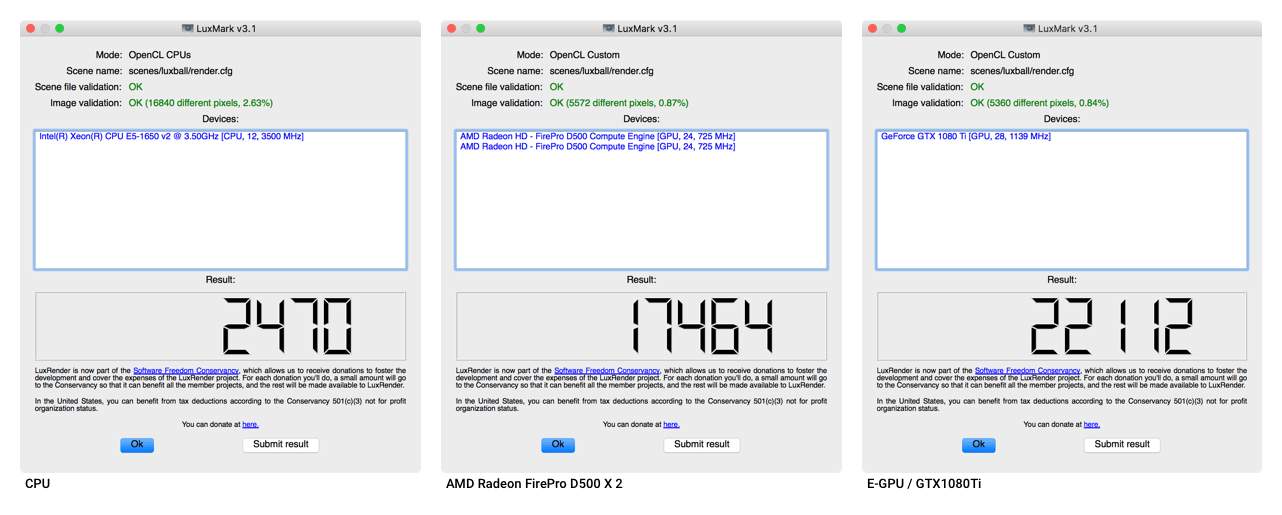Follow the donate 'here' link in FirePro window

pos(671,424)
